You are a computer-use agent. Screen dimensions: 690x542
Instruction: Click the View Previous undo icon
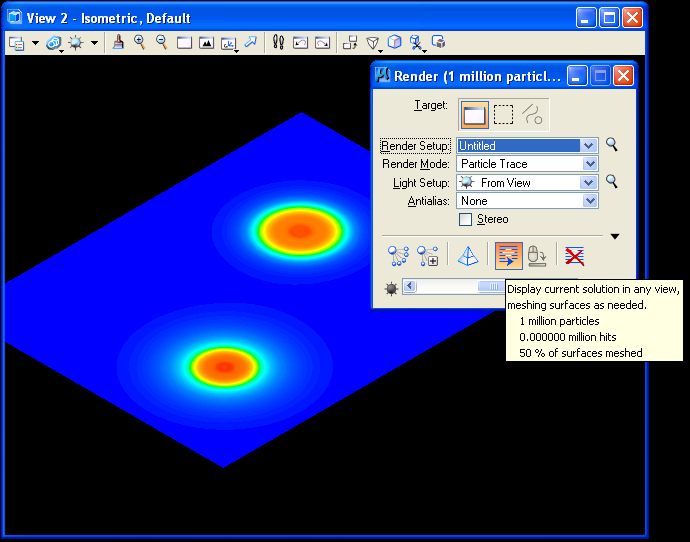[x=300, y=43]
